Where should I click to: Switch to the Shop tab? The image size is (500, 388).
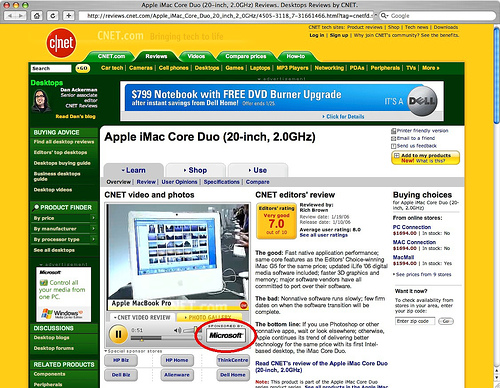[x=195, y=170]
